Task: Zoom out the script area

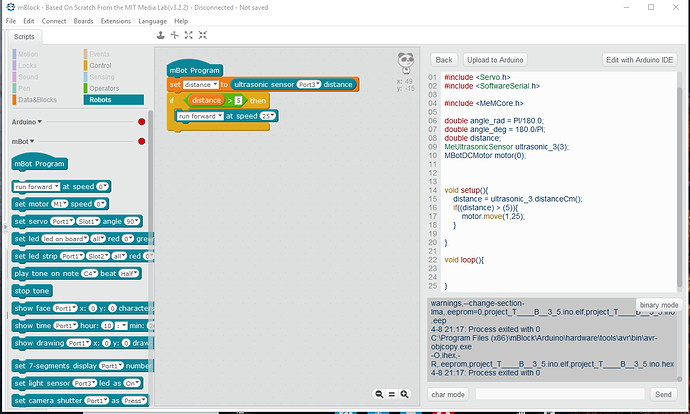Action: tap(379, 394)
